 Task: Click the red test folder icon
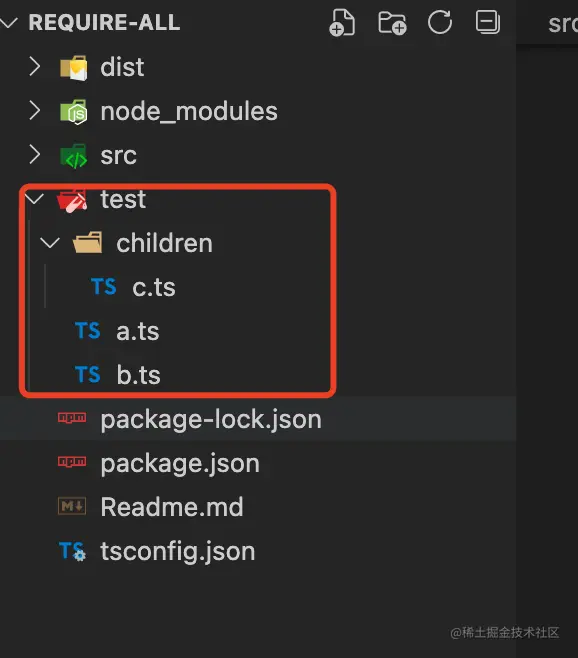pos(72,200)
